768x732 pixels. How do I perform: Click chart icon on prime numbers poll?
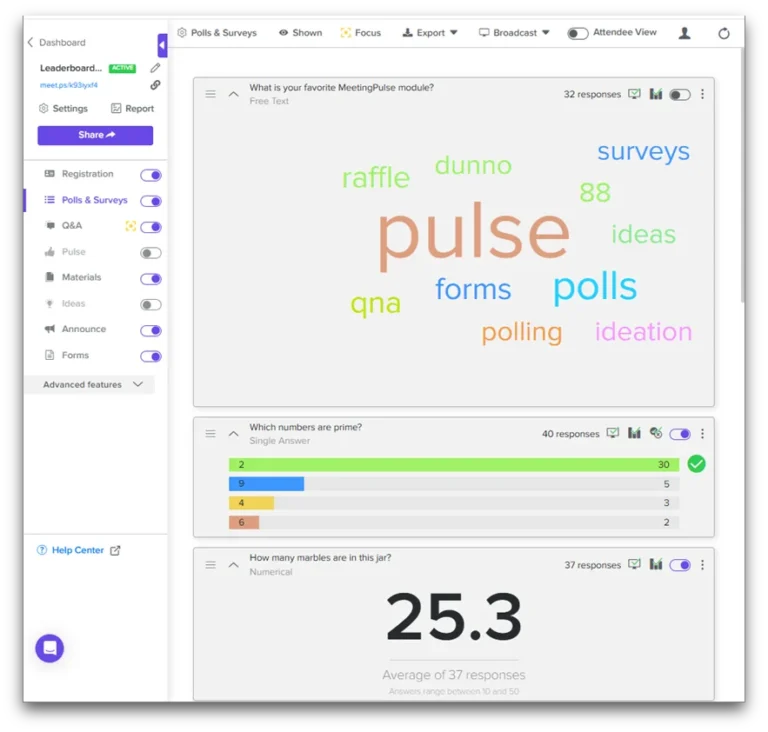click(x=634, y=433)
